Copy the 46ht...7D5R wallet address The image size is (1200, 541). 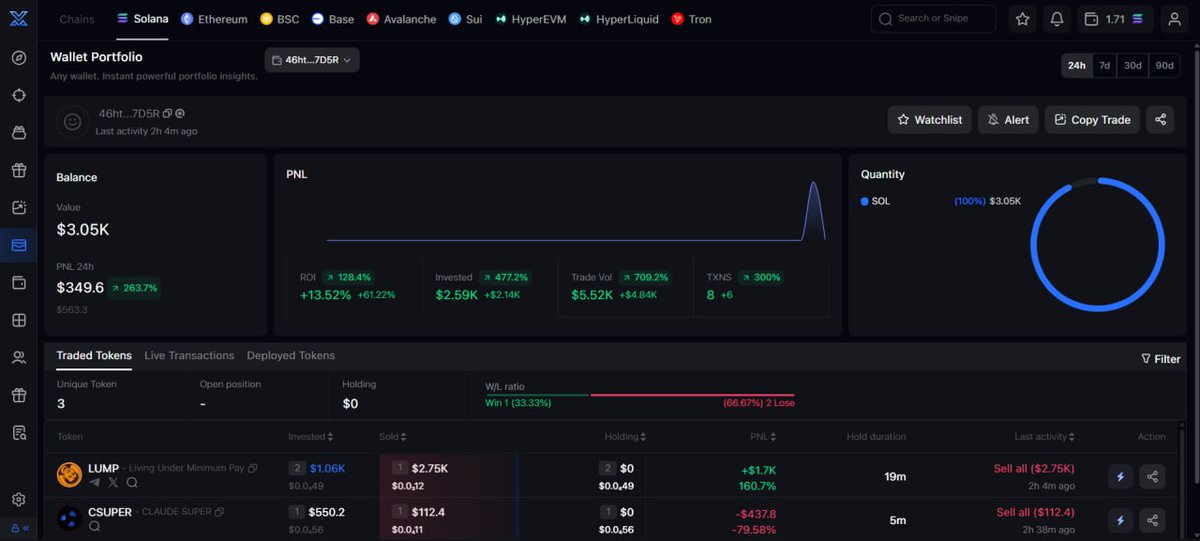coord(167,113)
